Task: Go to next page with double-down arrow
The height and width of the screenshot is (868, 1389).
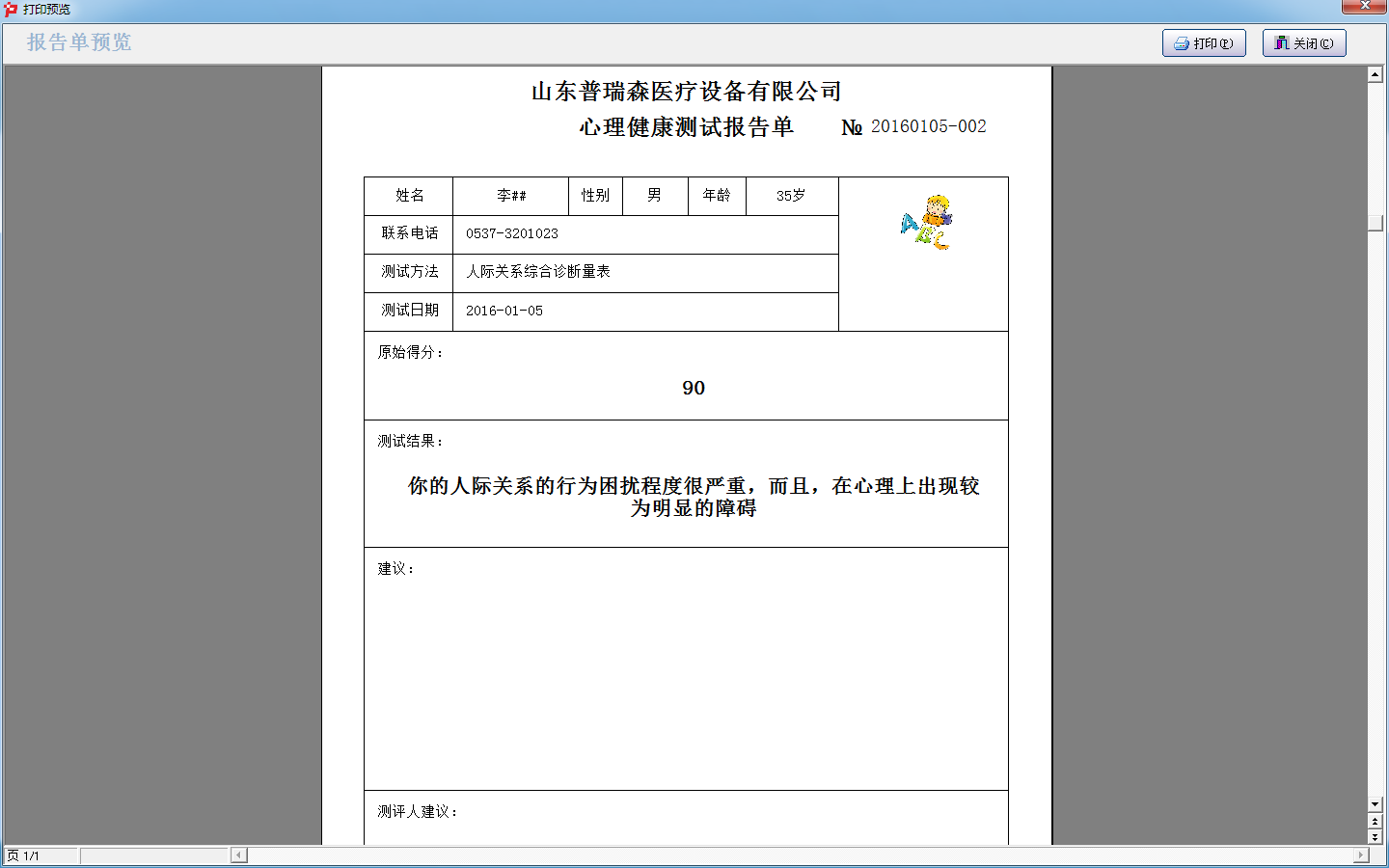Action: [x=1375, y=837]
